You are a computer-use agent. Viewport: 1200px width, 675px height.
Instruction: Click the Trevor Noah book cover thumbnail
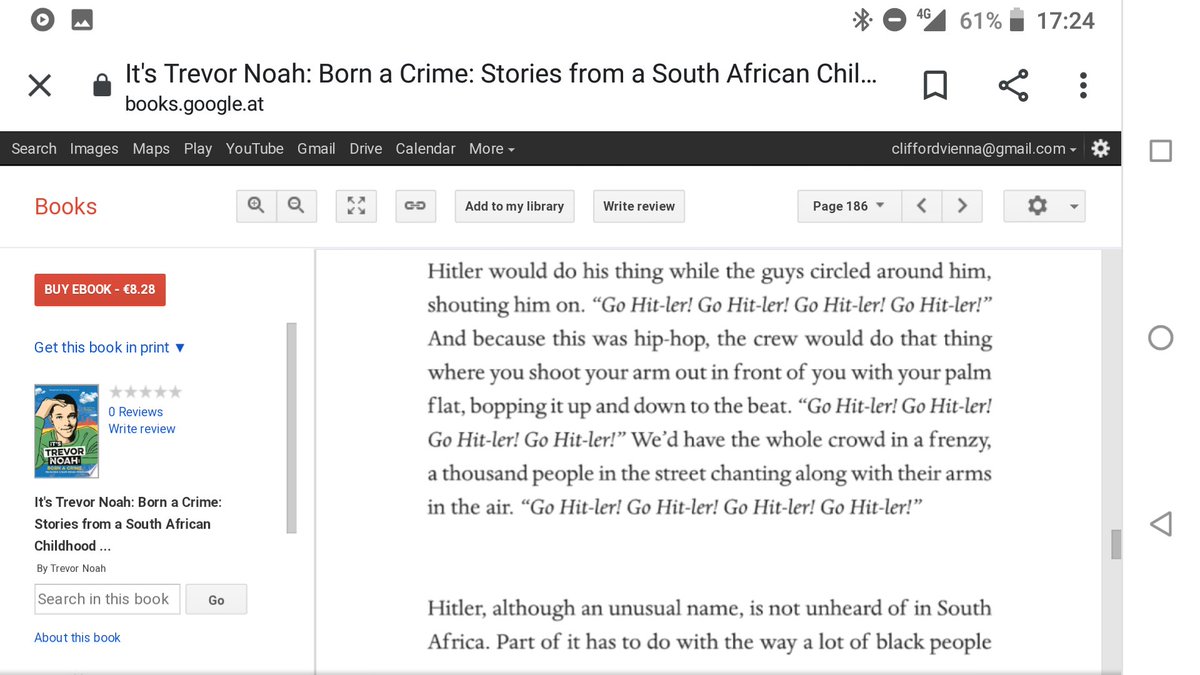[x=67, y=430]
